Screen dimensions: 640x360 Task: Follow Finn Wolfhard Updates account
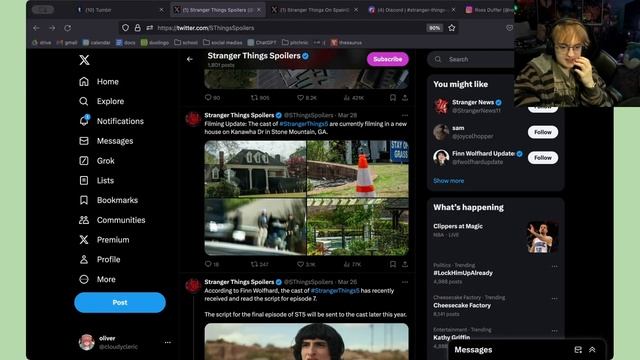tap(542, 158)
